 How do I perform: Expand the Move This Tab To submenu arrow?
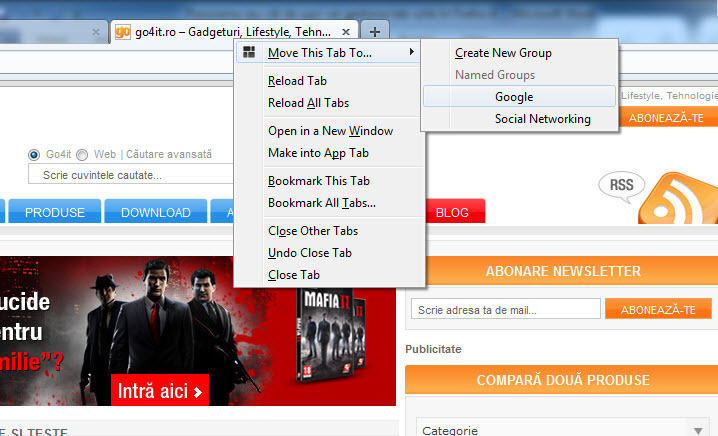(x=412, y=52)
